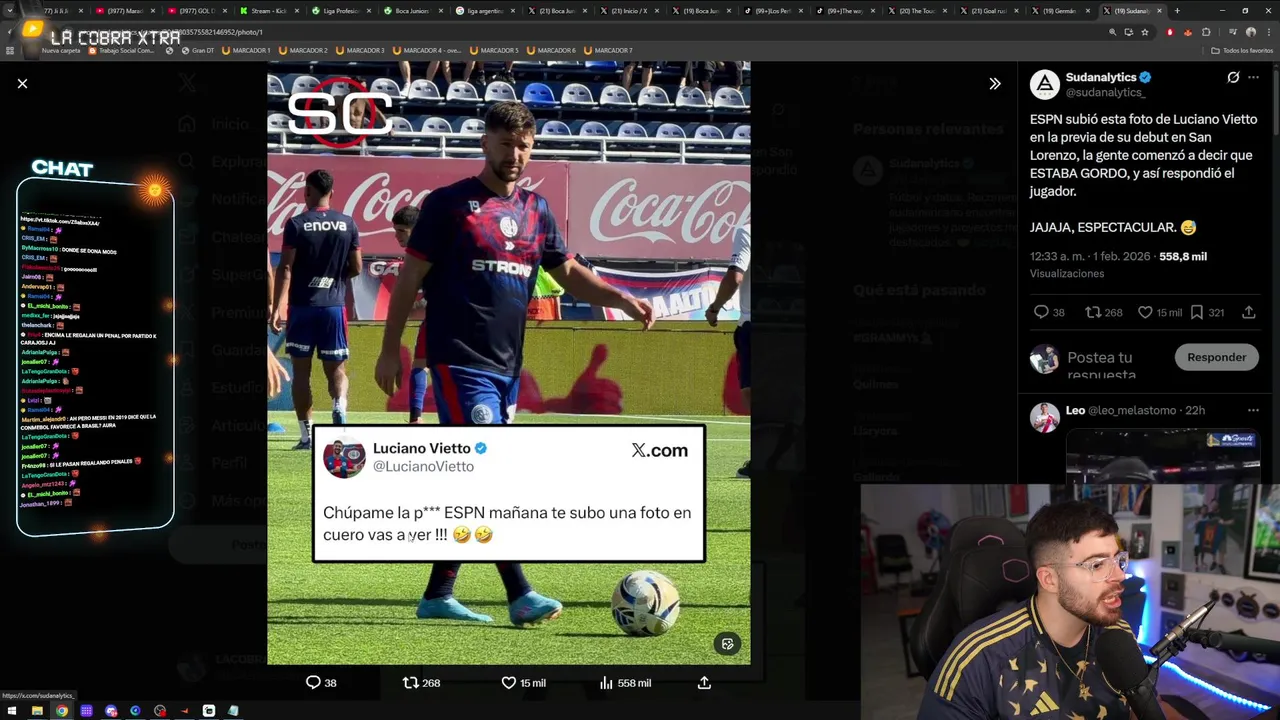
Task: Open the Discord icon in the taskbar
Action: (111, 710)
